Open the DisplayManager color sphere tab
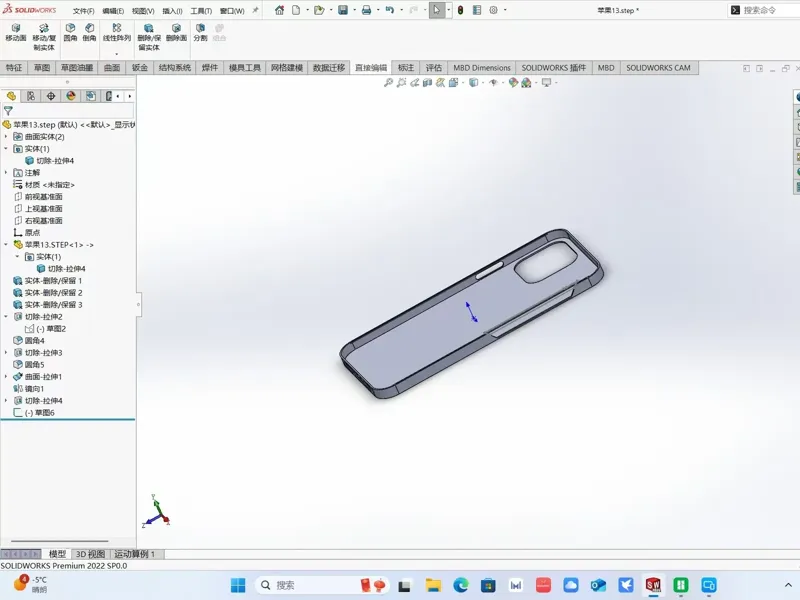 tap(71, 96)
